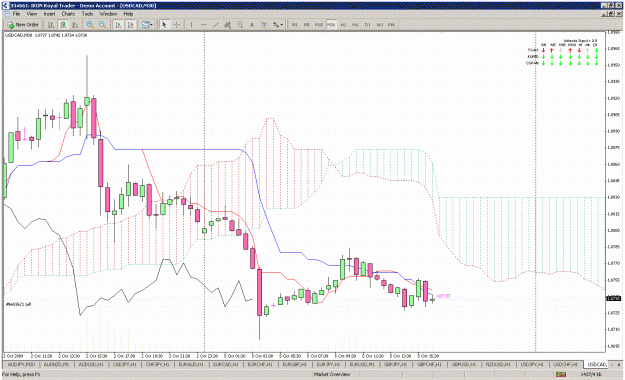Click the connection status bars icon
Screen dimensions: 625x380
coord(561,374)
